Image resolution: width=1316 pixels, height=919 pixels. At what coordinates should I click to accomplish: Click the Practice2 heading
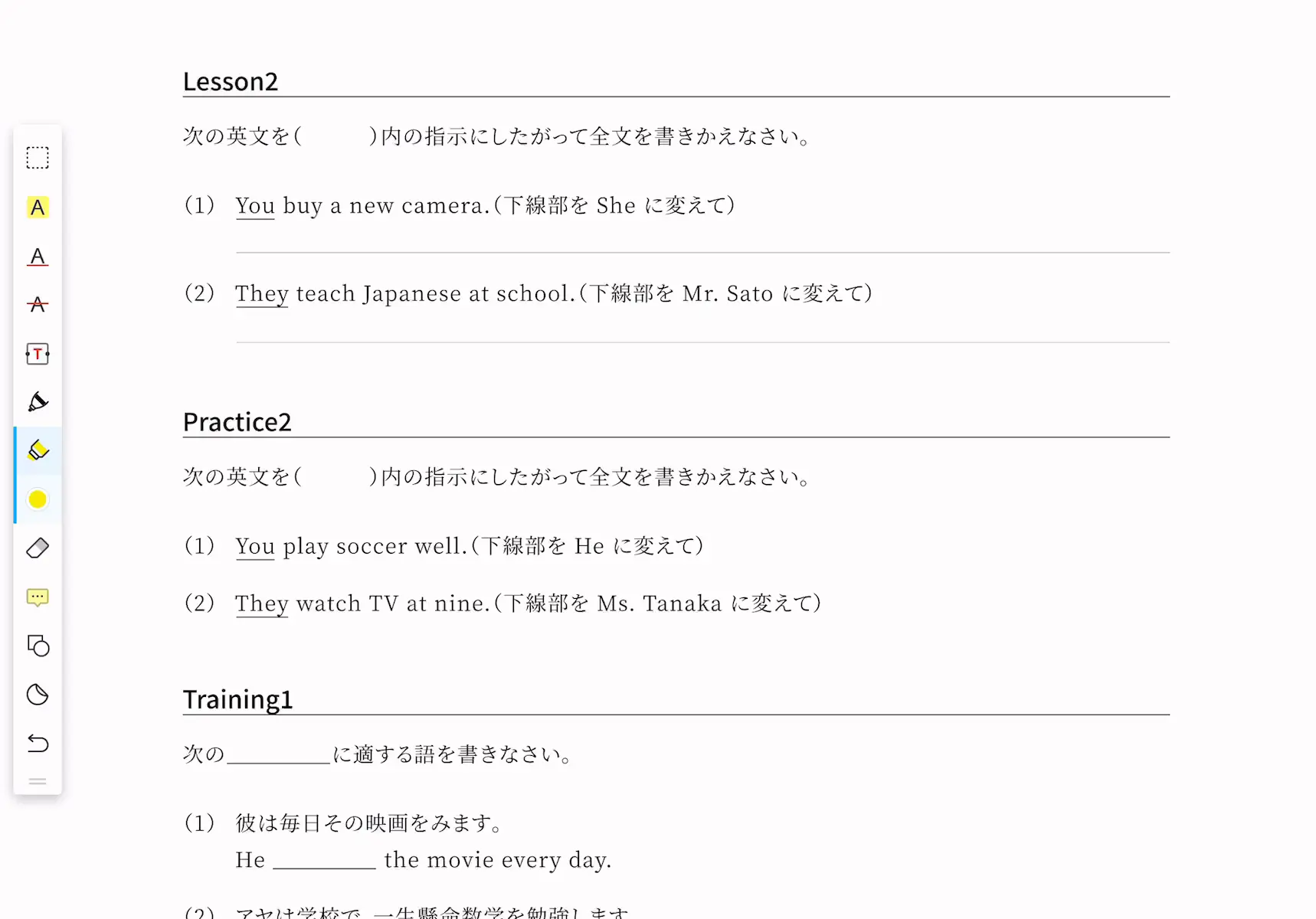tap(237, 422)
